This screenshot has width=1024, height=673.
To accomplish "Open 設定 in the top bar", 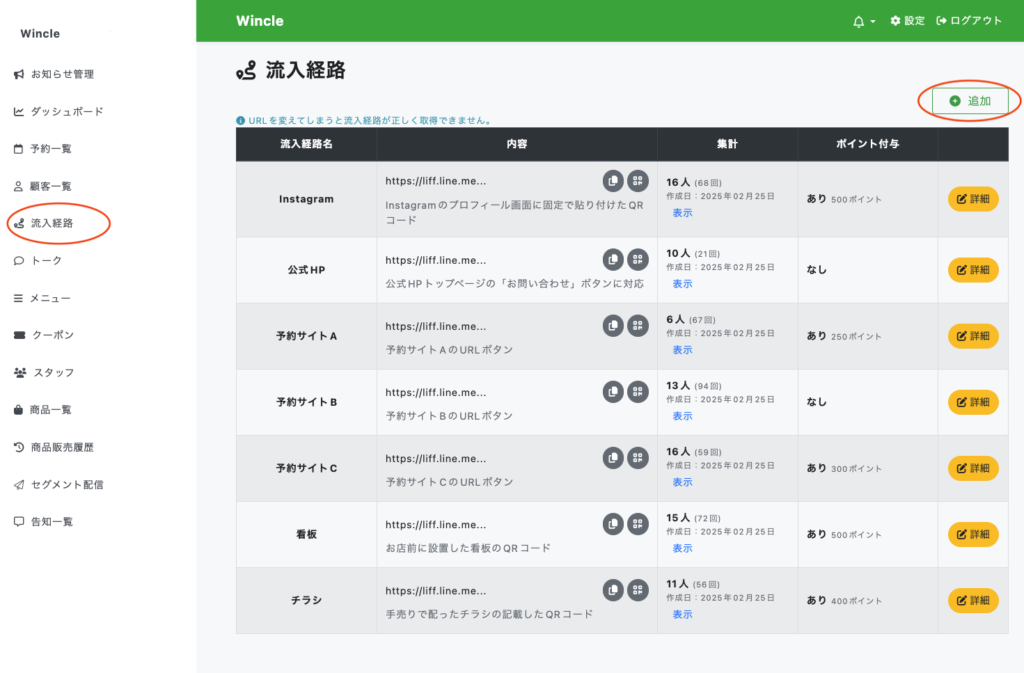I will [x=907, y=21].
